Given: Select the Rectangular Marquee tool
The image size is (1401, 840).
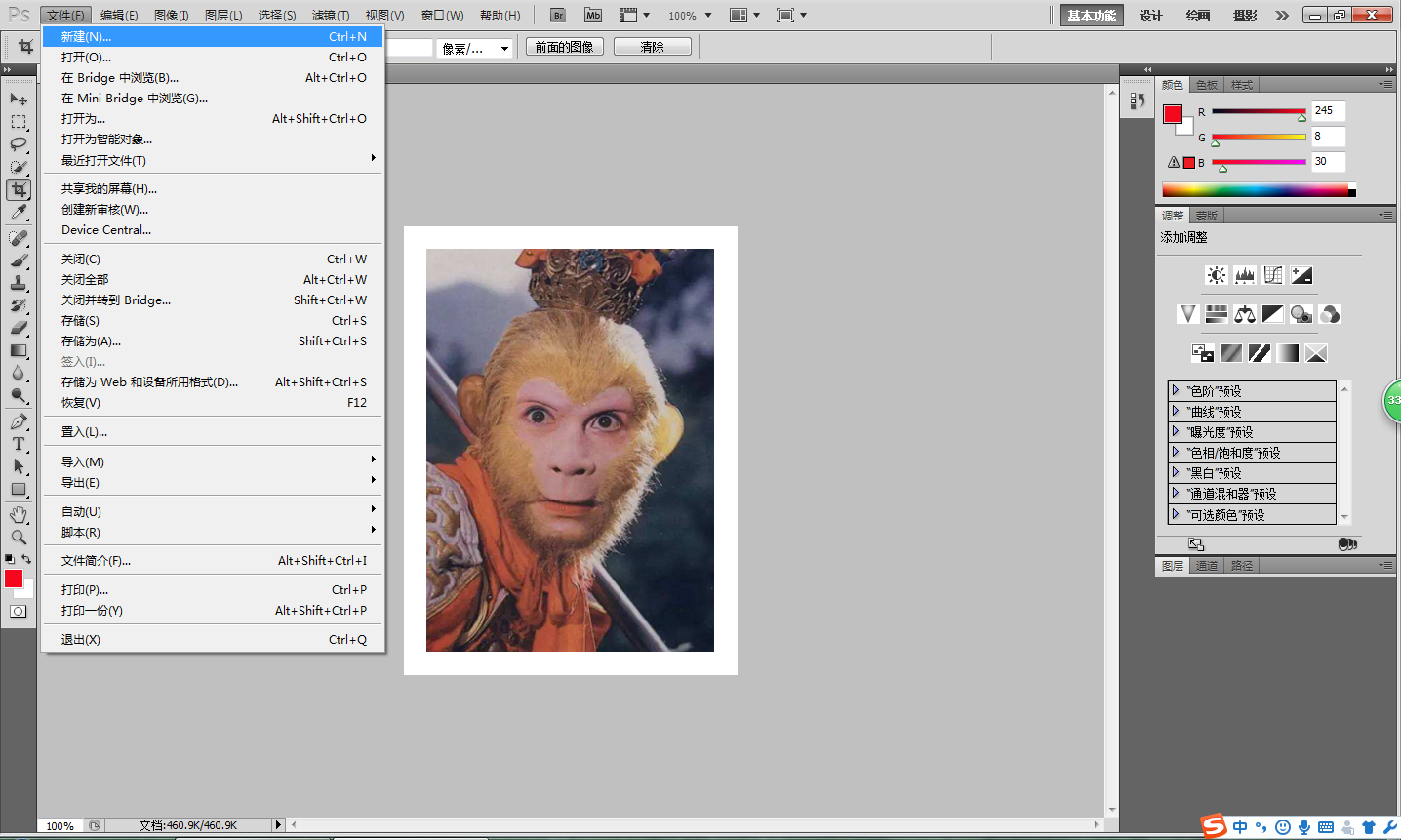Looking at the screenshot, I should (x=19, y=122).
